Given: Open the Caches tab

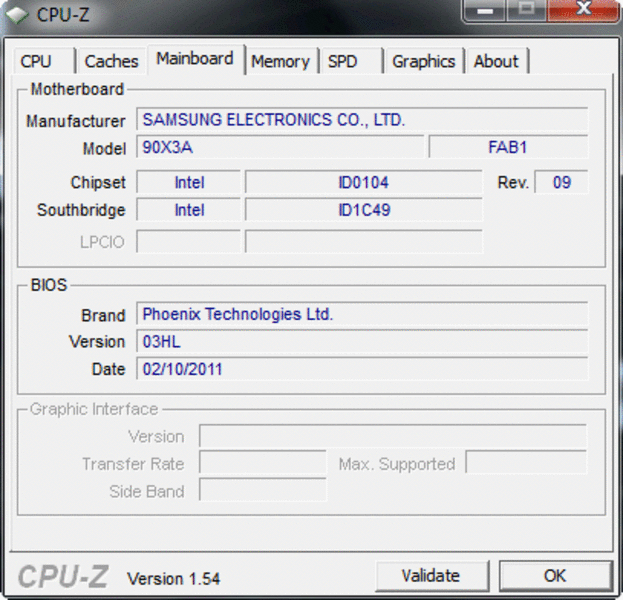Looking at the screenshot, I should click(x=111, y=61).
